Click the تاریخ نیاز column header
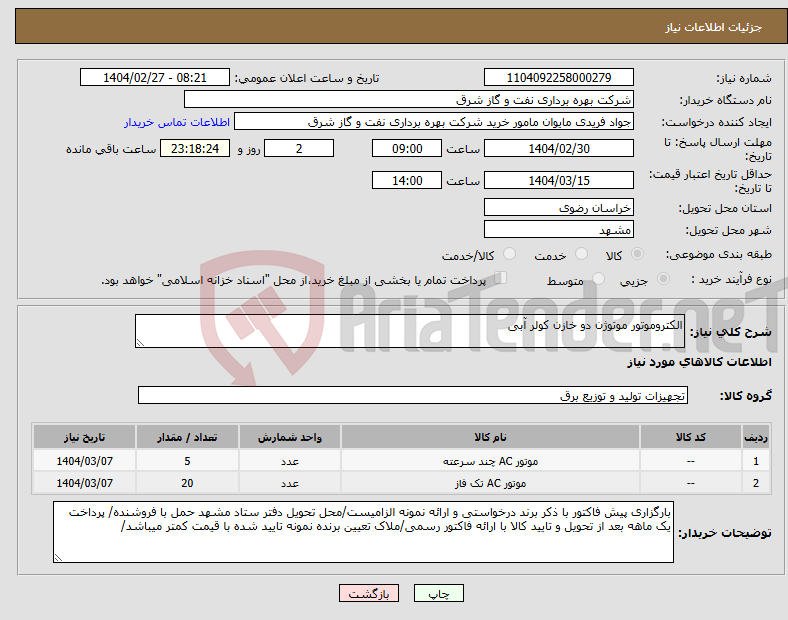Viewport: 788px width, 620px height. (84, 437)
